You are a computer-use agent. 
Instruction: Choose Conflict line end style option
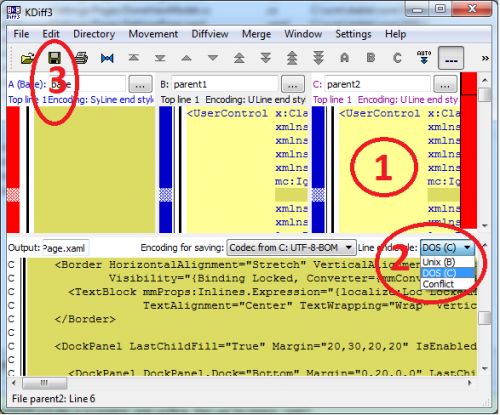[447, 284]
